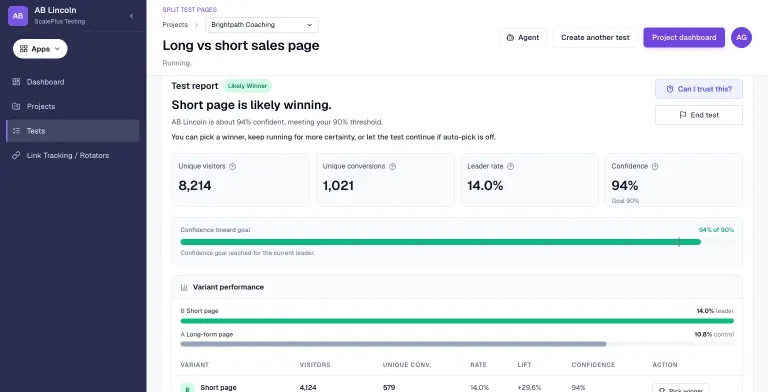This screenshot has height=392, width=768.
Task: Click the CONFIDENCE column header
Action: [593, 365]
